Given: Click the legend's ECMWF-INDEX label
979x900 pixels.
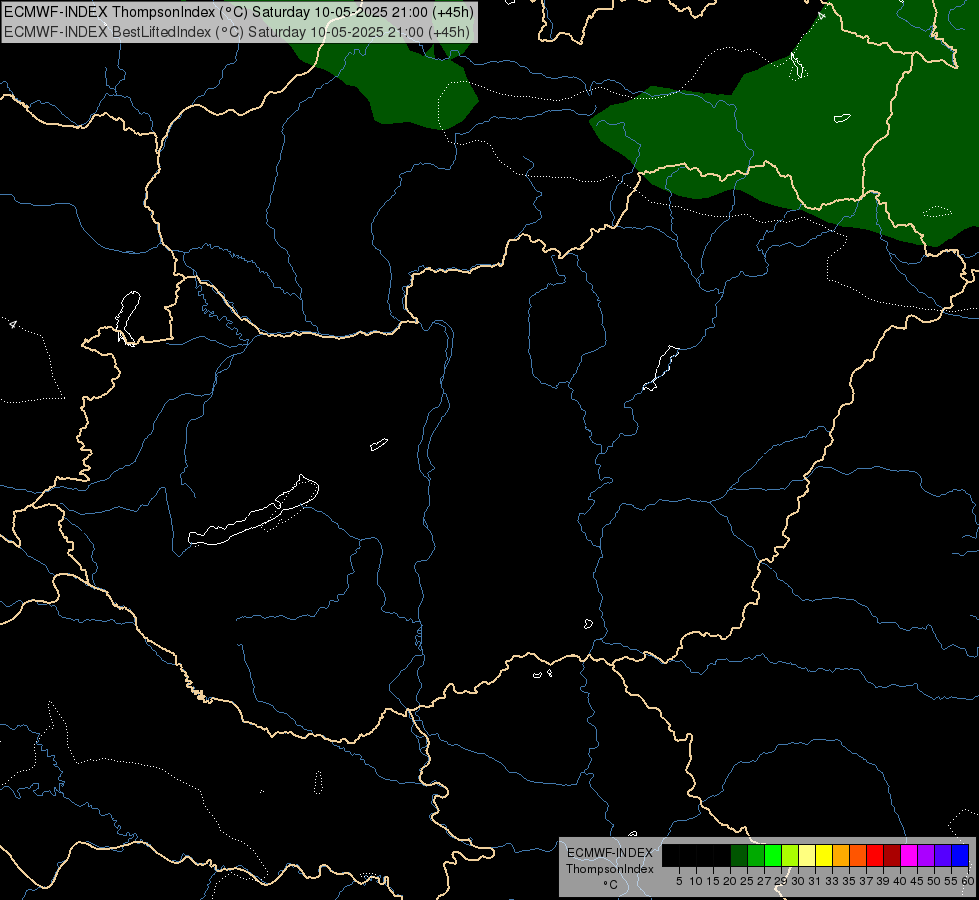Looking at the screenshot, I should click(610, 853).
